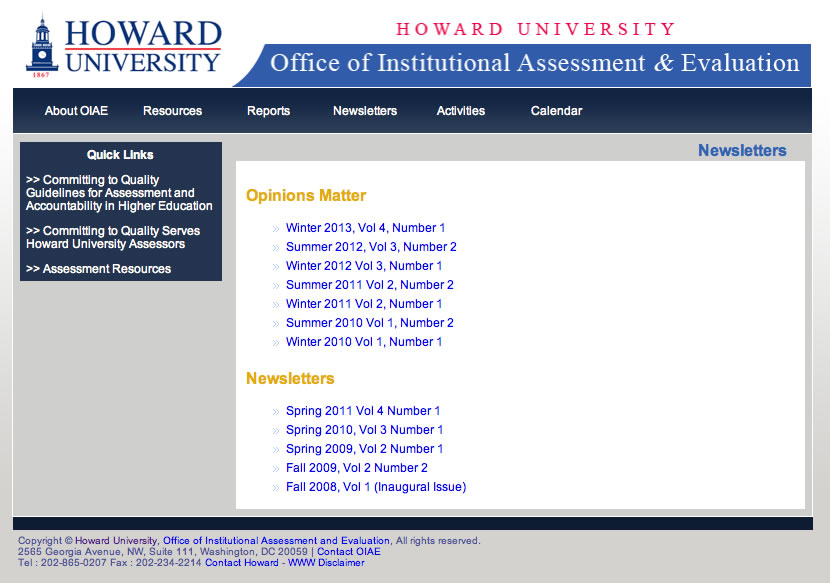The height and width of the screenshot is (583, 830).
Task: Open Winter 2013, Vol 4, Number 1
Action: tap(365, 228)
